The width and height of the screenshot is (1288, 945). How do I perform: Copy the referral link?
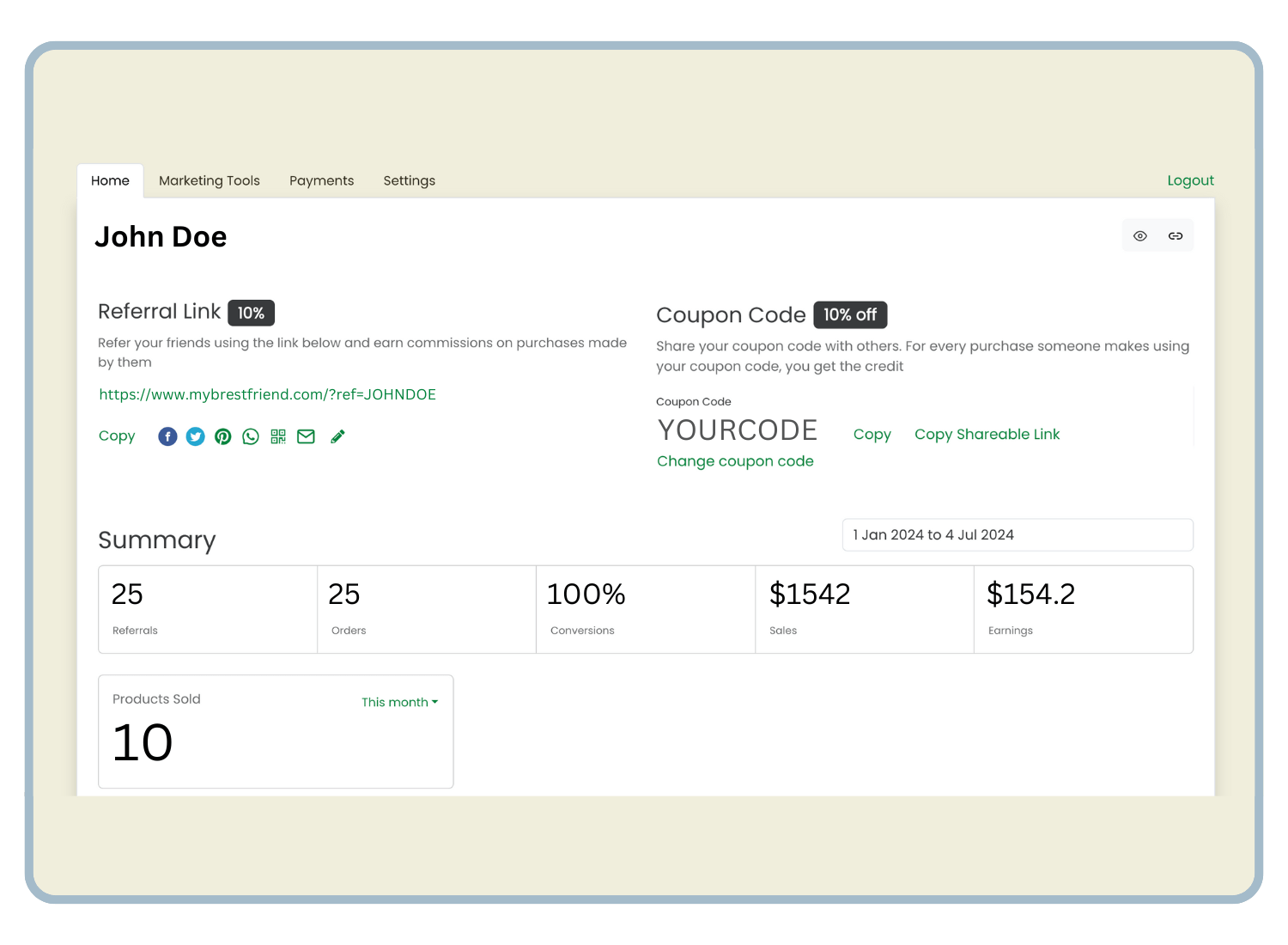(x=117, y=436)
